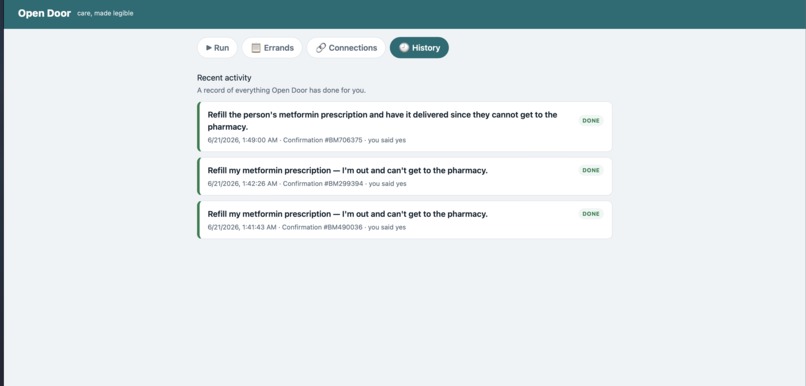Open the Connections tab

[x=346, y=48]
